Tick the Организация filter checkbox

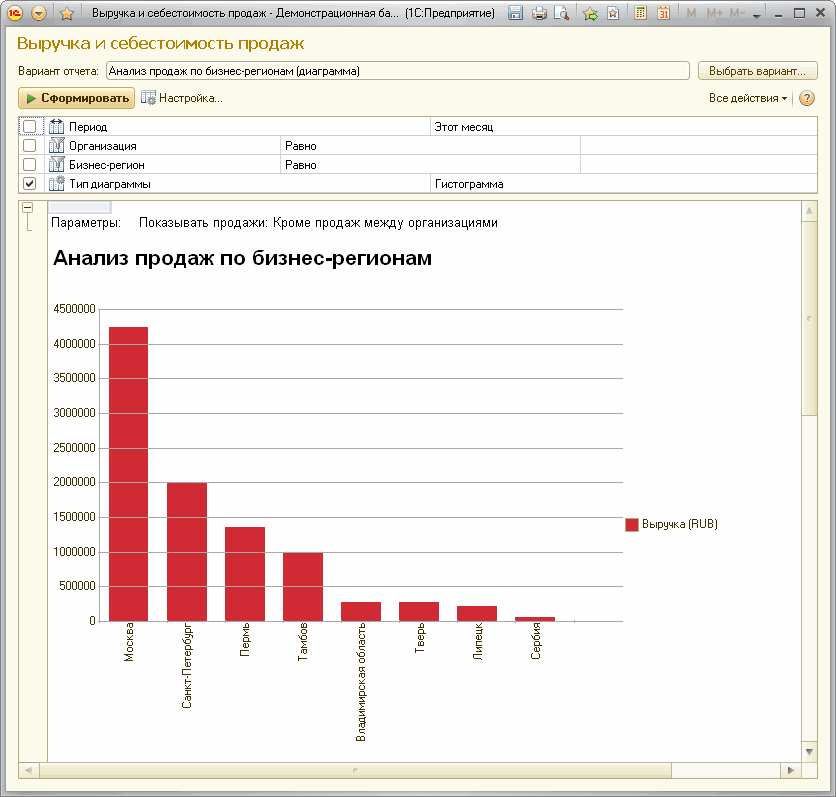[29, 146]
